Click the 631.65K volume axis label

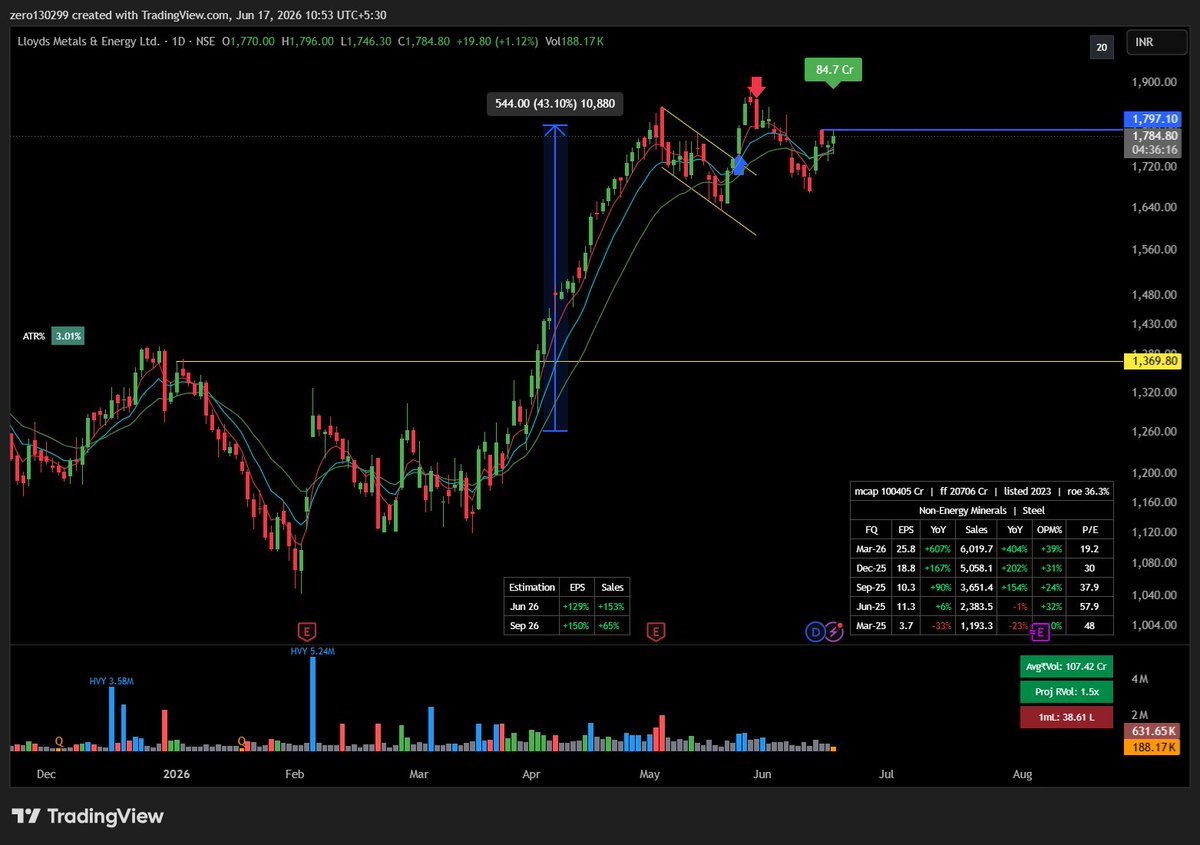coord(1153,731)
